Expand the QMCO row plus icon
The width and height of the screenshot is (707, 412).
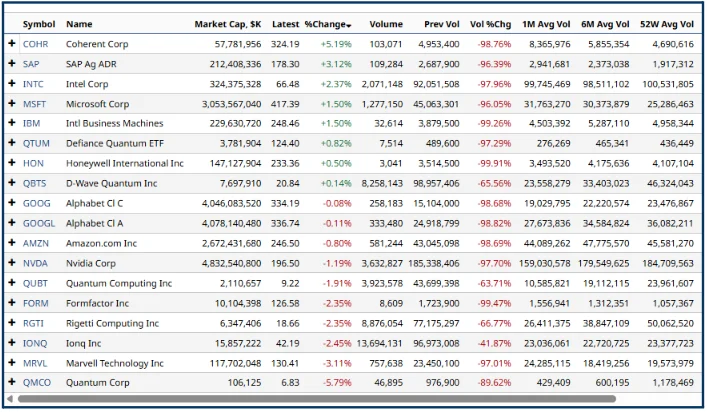pyautogui.click(x=12, y=382)
